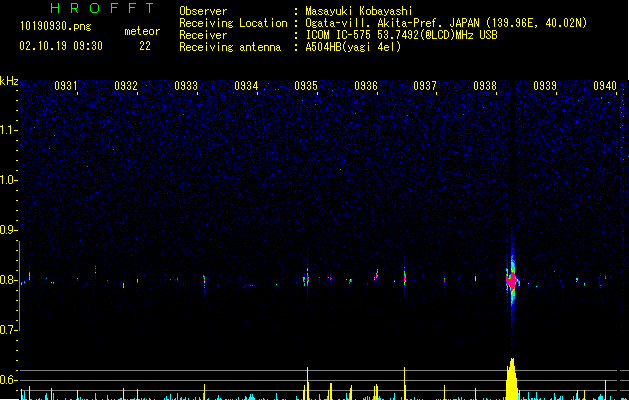Viewport: 629px width, 400px height.
Task: Click the Ogata-vill. Akita-Pref. JAPAN location text
Action: tap(446, 23)
